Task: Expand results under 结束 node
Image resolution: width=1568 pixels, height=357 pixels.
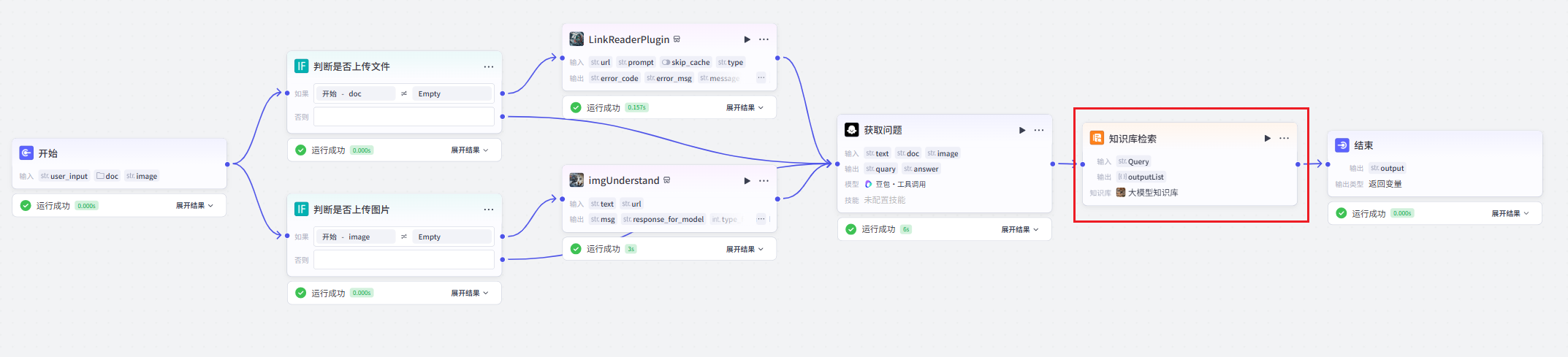Action: 1510,214
